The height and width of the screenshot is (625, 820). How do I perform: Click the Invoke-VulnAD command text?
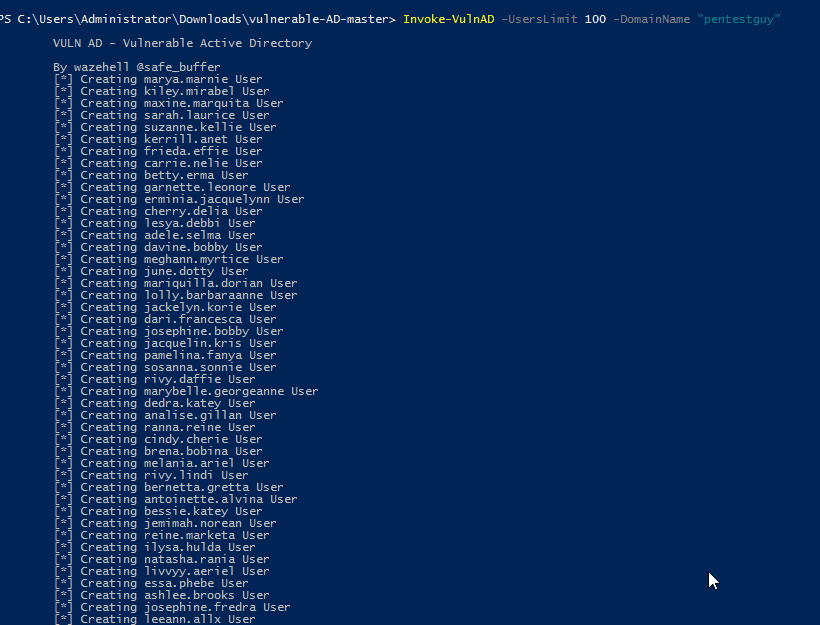[448, 19]
